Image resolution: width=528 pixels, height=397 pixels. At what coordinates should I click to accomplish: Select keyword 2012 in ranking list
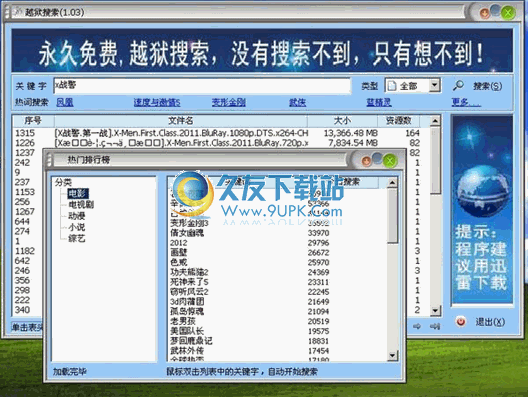tap(178, 243)
